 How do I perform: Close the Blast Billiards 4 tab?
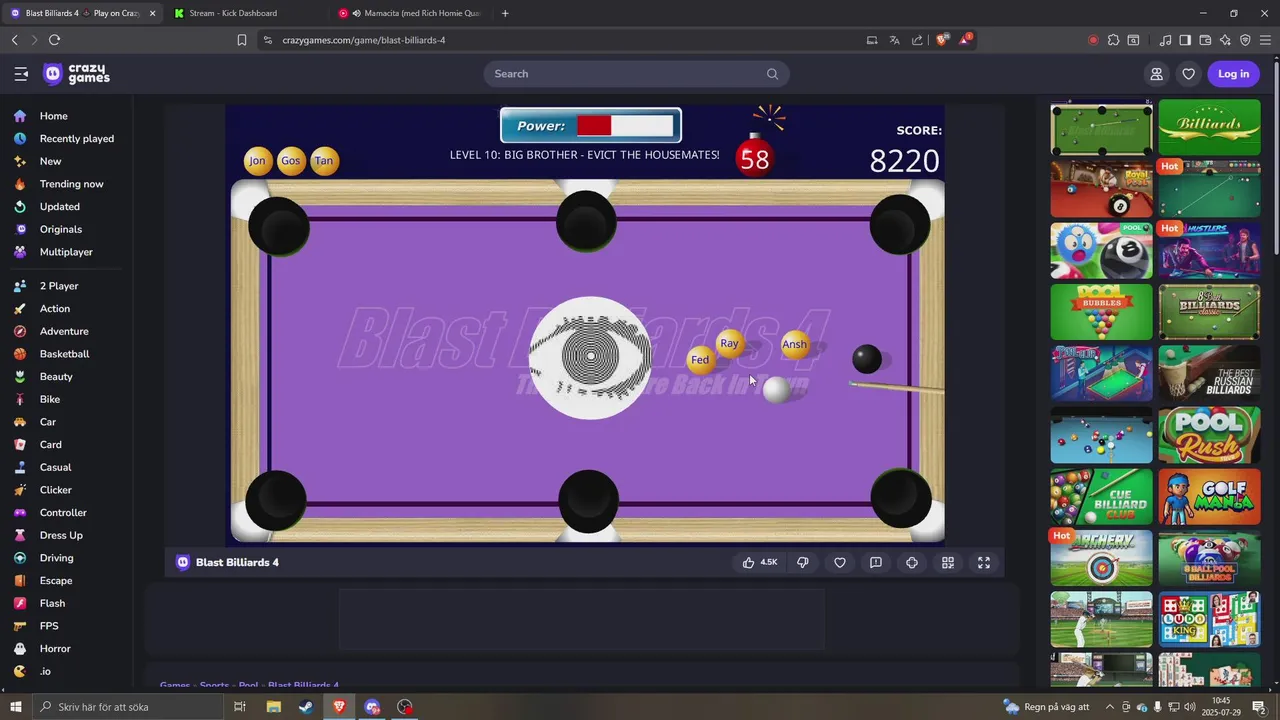[153, 13]
